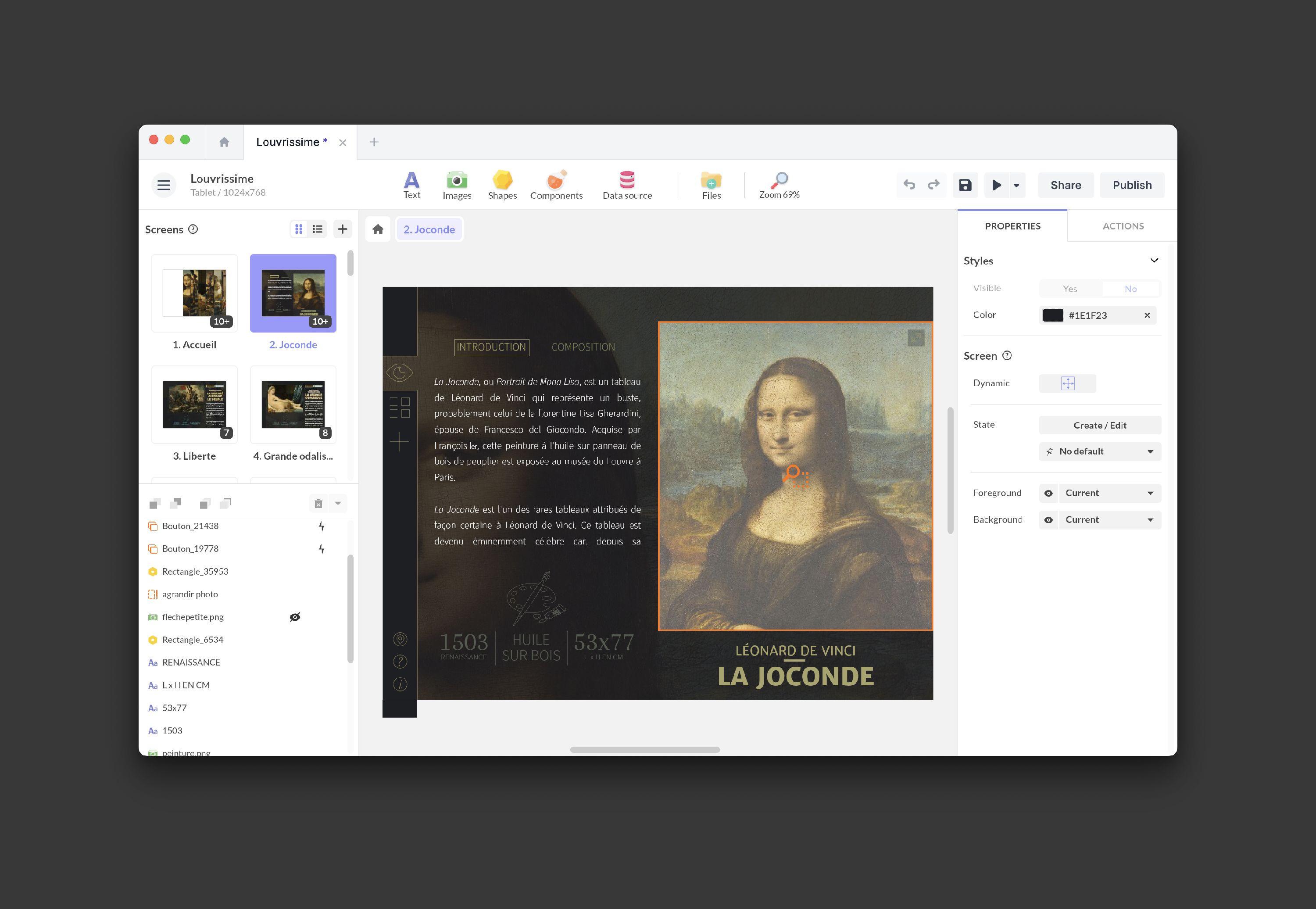Set Visible style to Yes
This screenshot has height=909, width=1316.
coord(1069,288)
